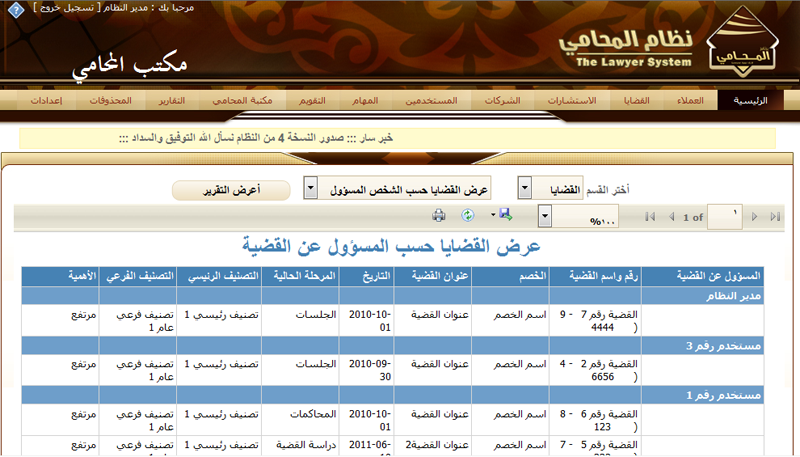
Task: Open the إعدادات settings tab
Action: tap(46, 100)
